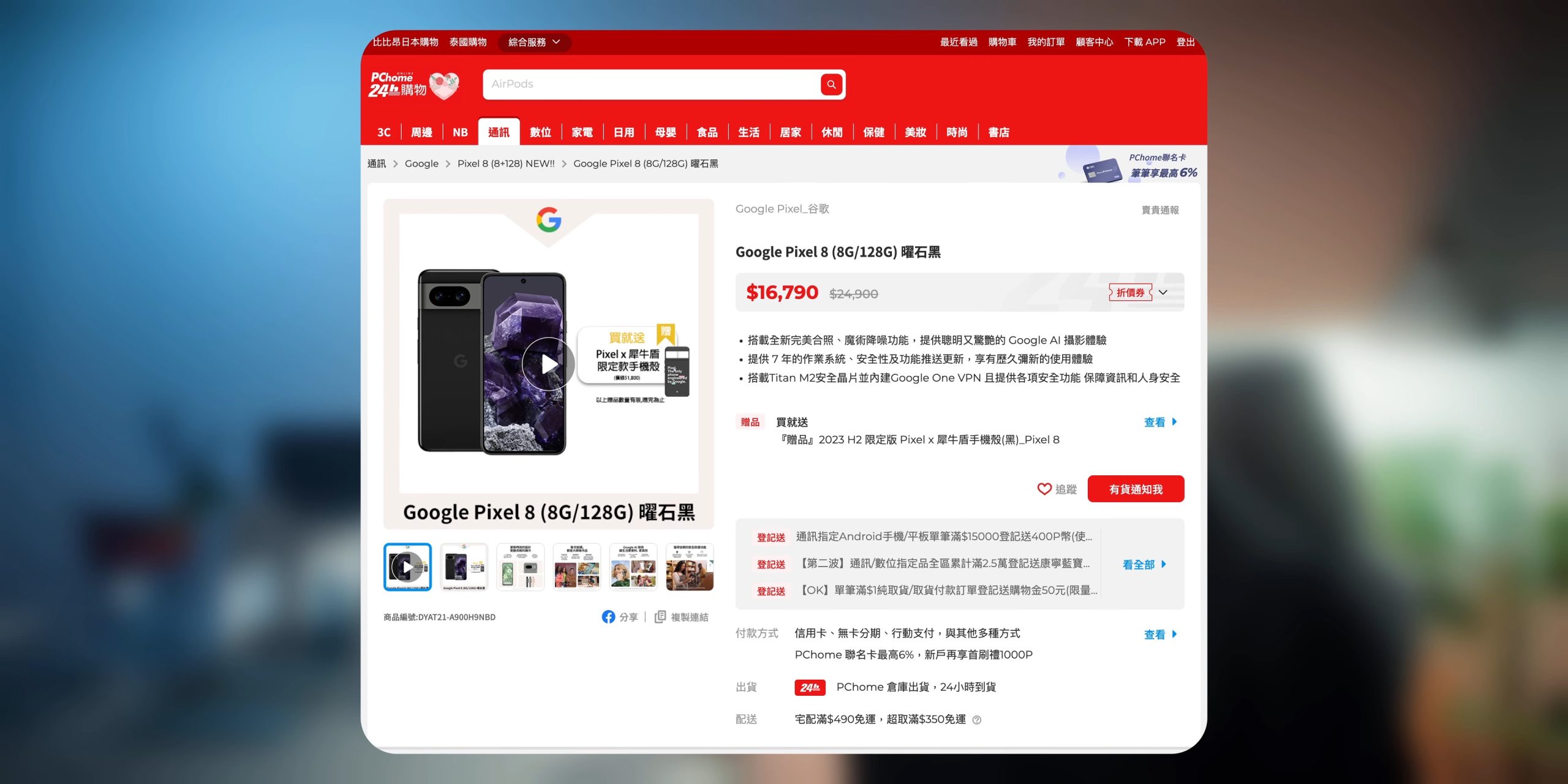
Task: Select the 食品 category tab
Action: tap(707, 132)
